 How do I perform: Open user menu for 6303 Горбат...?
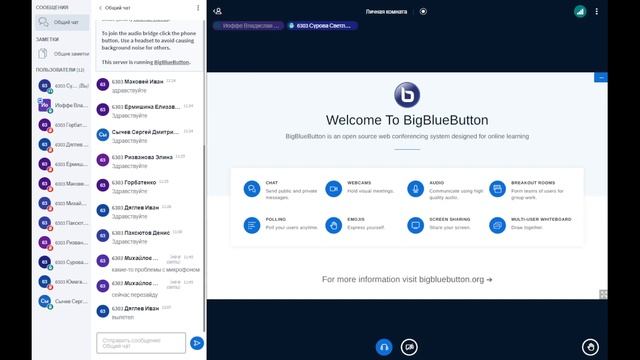[63, 125]
